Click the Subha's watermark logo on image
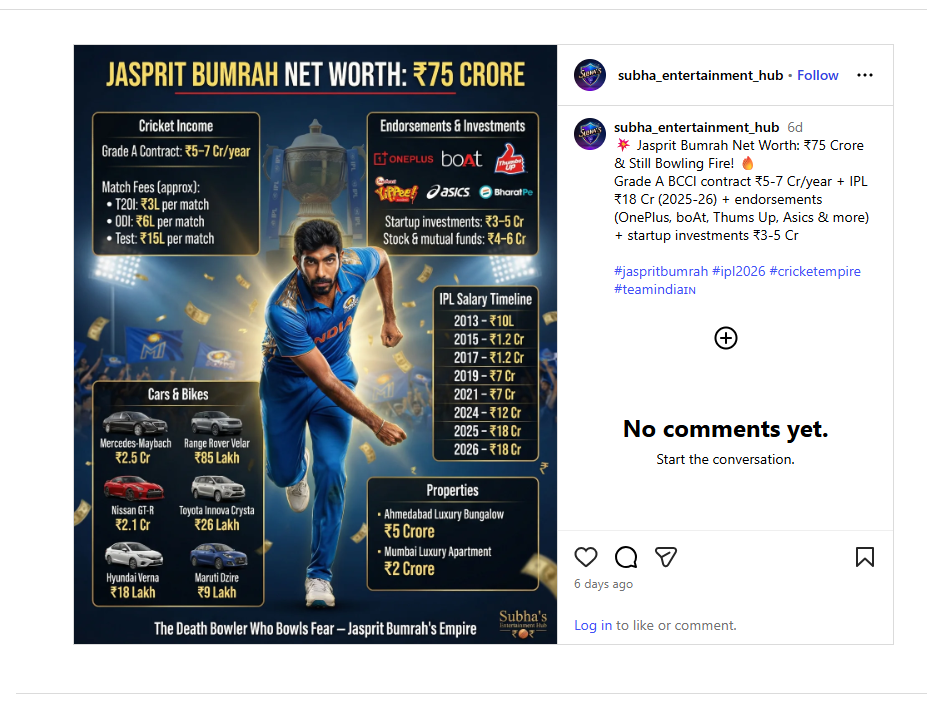 [x=523, y=624]
